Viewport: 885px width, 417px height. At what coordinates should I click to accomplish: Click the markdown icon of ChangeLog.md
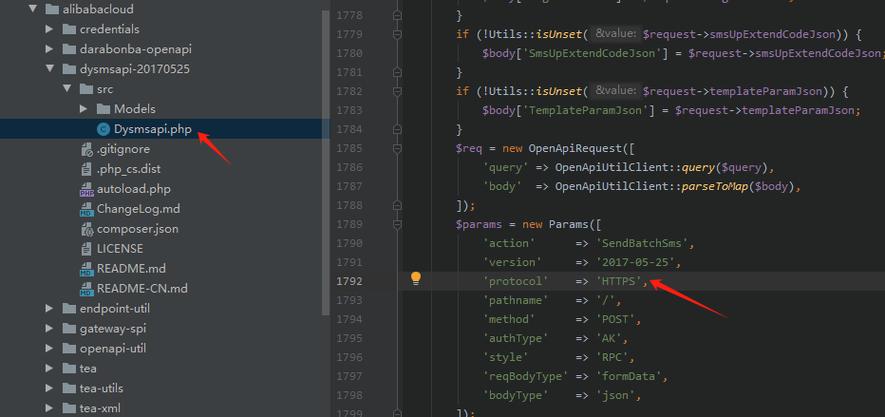tap(87, 209)
